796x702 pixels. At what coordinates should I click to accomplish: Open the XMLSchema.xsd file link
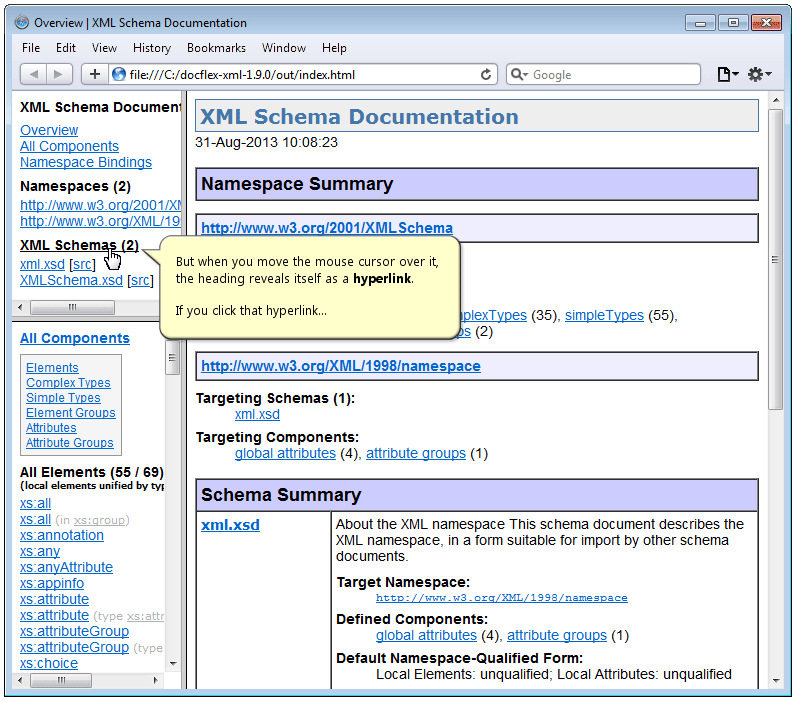[x=71, y=281]
